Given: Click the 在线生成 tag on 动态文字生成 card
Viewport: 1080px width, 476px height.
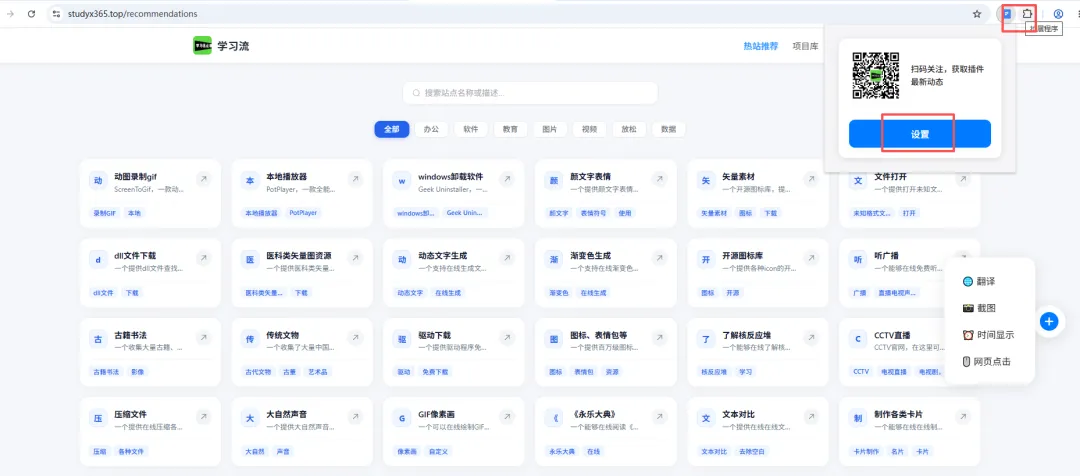Looking at the screenshot, I should click(448, 293).
